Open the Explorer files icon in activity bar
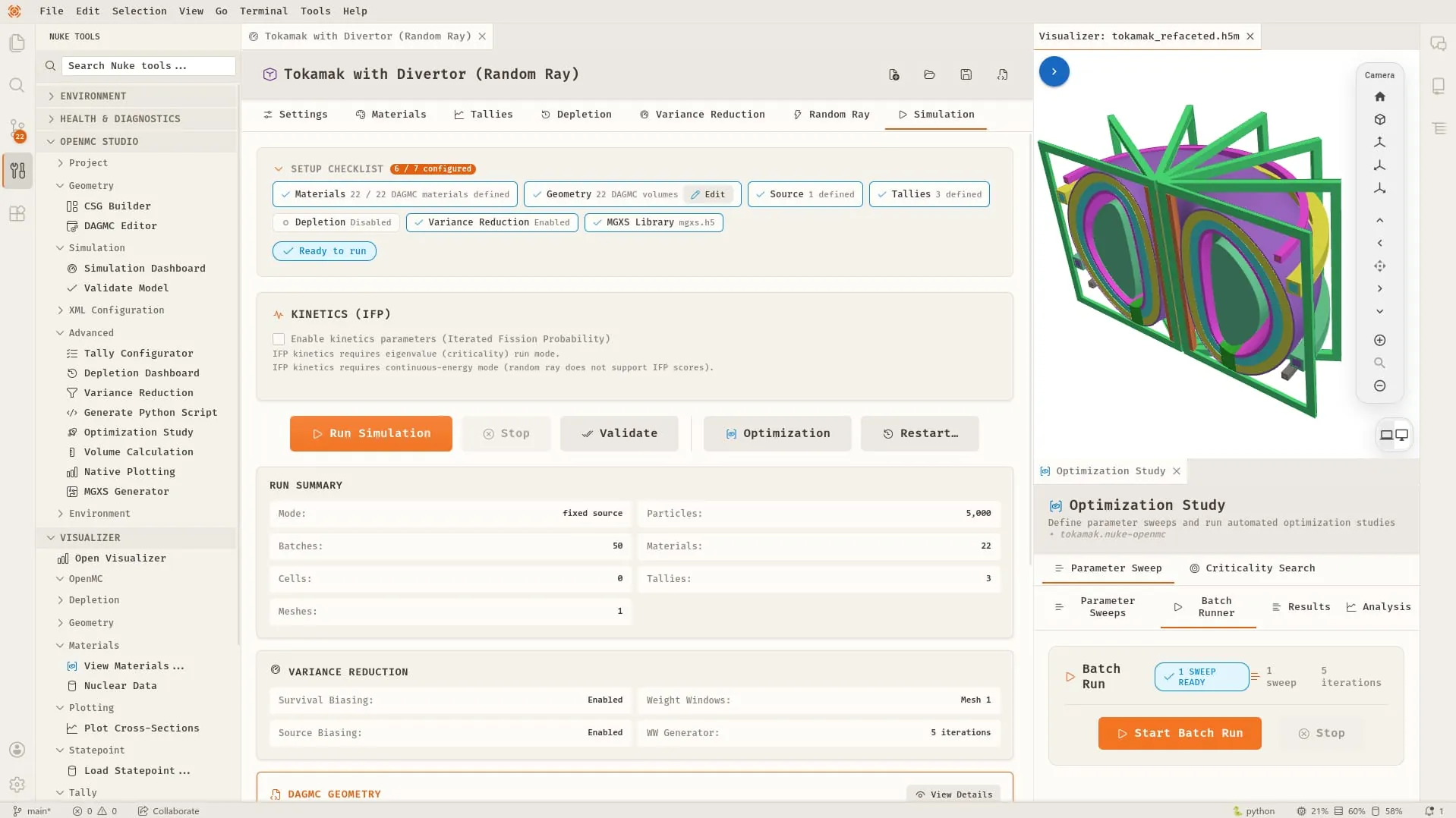 pyautogui.click(x=17, y=43)
